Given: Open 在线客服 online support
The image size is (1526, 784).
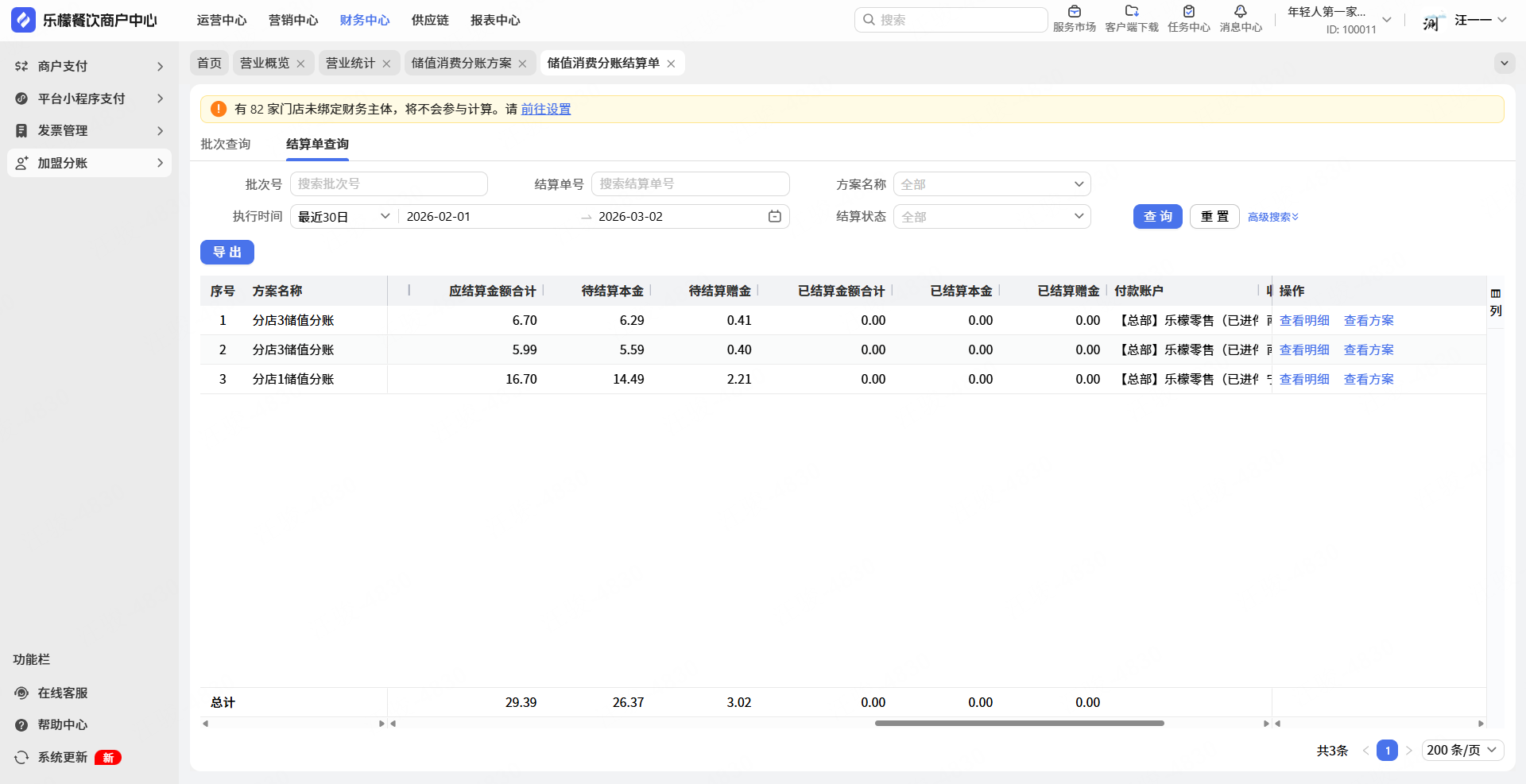Looking at the screenshot, I should (62, 693).
